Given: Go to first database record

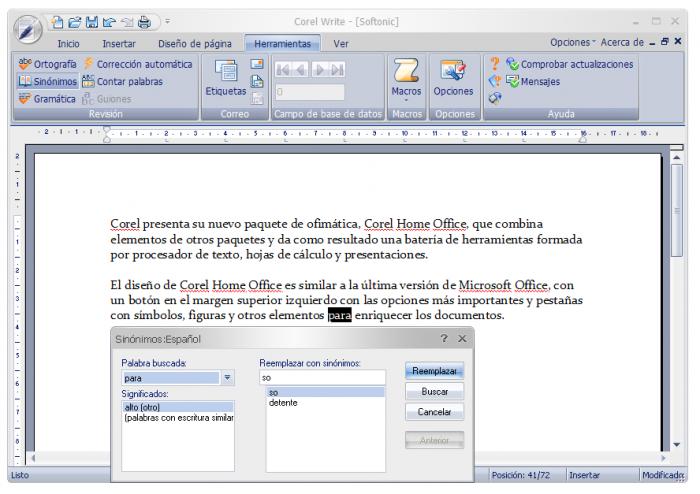Looking at the screenshot, I should tap(283, 70).
